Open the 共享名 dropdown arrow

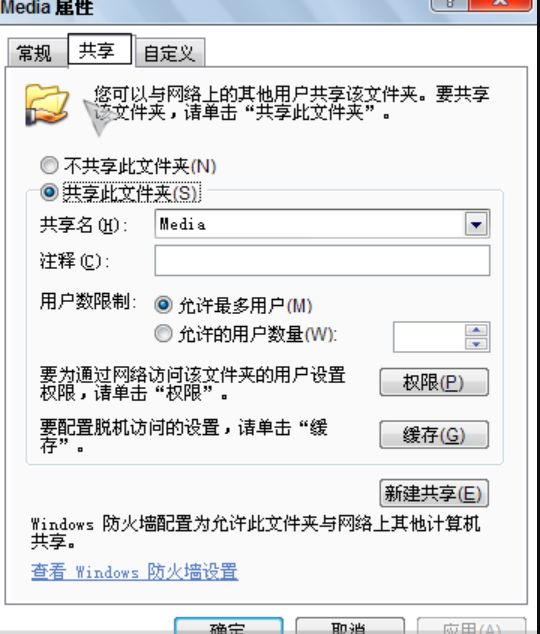coord(476,224)
